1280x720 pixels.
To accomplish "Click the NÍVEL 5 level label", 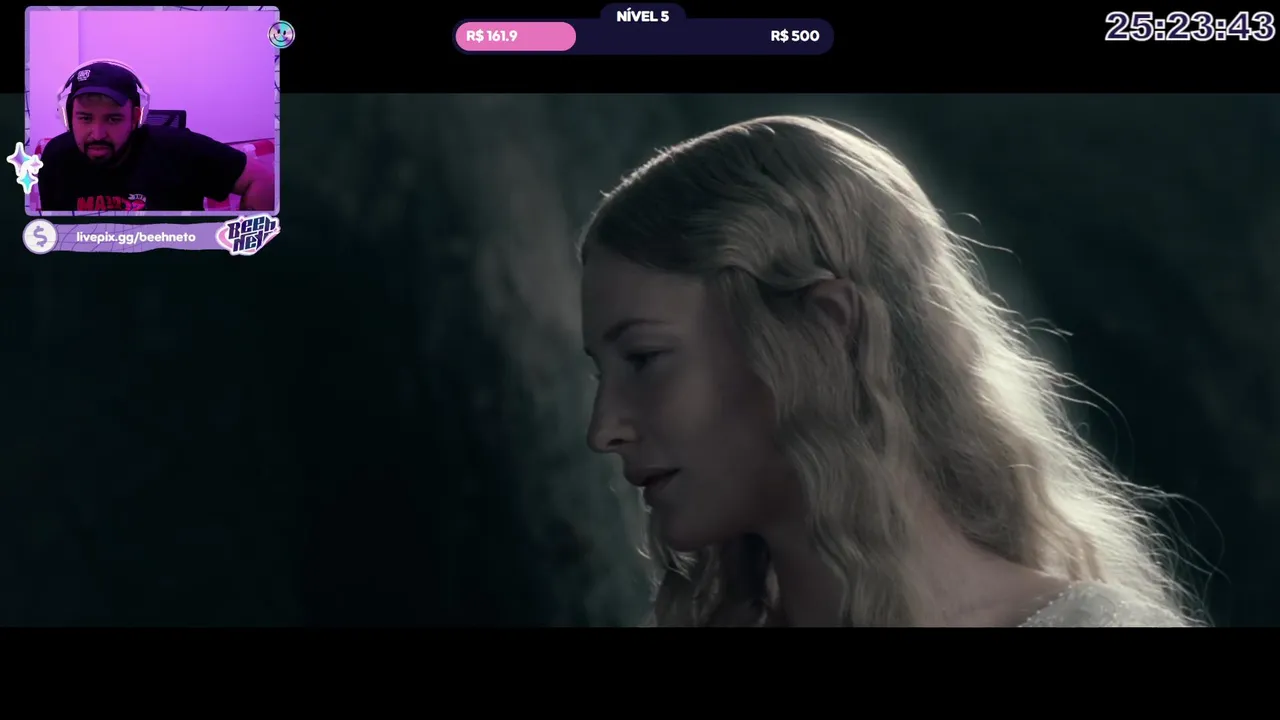I will [x=643, y=16].
